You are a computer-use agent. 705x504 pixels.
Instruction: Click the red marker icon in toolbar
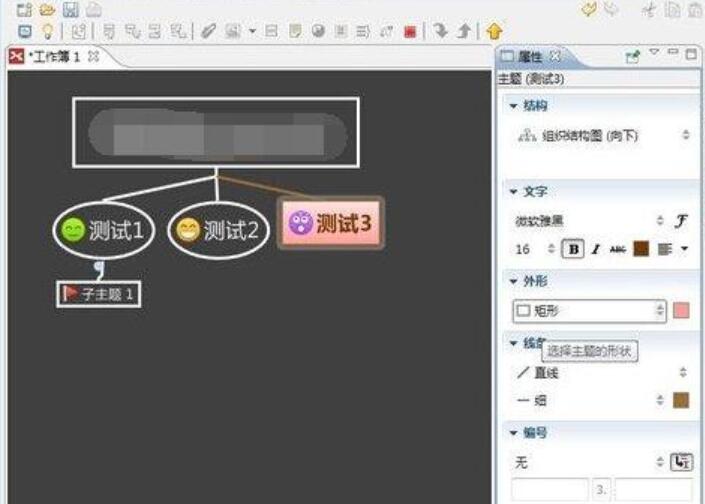point(410,31)
